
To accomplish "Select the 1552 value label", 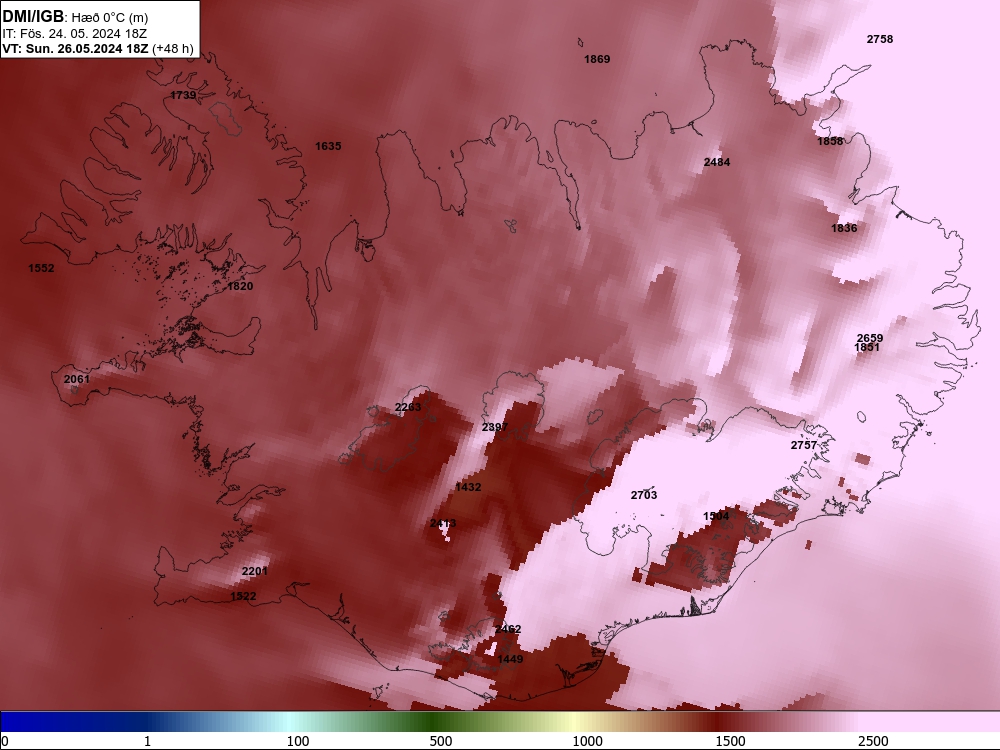I will [41, 268].
